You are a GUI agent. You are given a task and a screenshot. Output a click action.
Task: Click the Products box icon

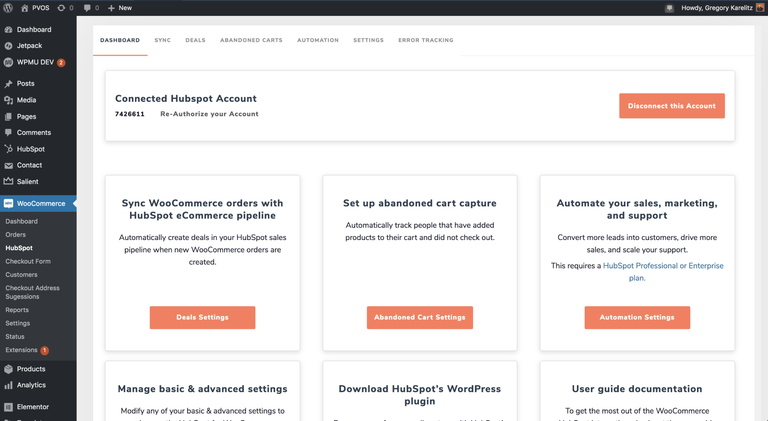[8, 369]
